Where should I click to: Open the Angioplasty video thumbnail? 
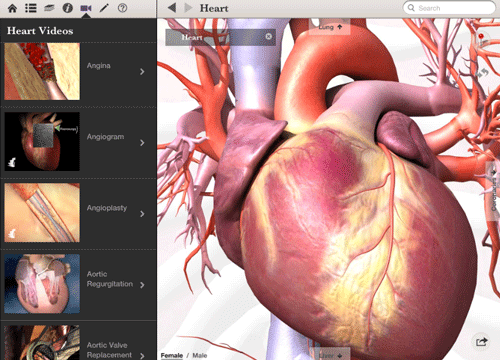point(42,213)
